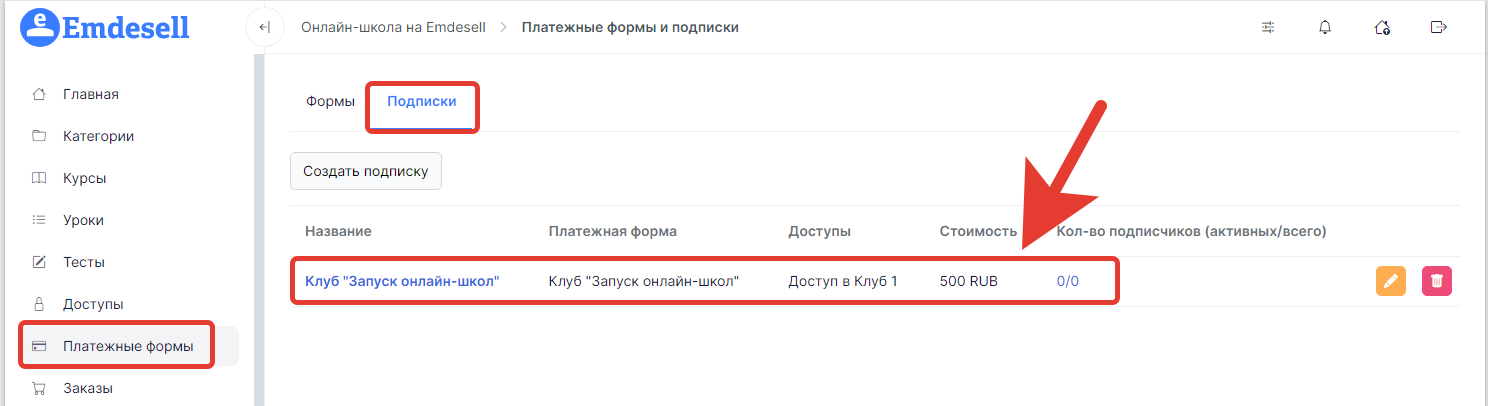Screen dimensions: 1488x406
Task: Switch to the Формы tab
Action: click(330, 102)
